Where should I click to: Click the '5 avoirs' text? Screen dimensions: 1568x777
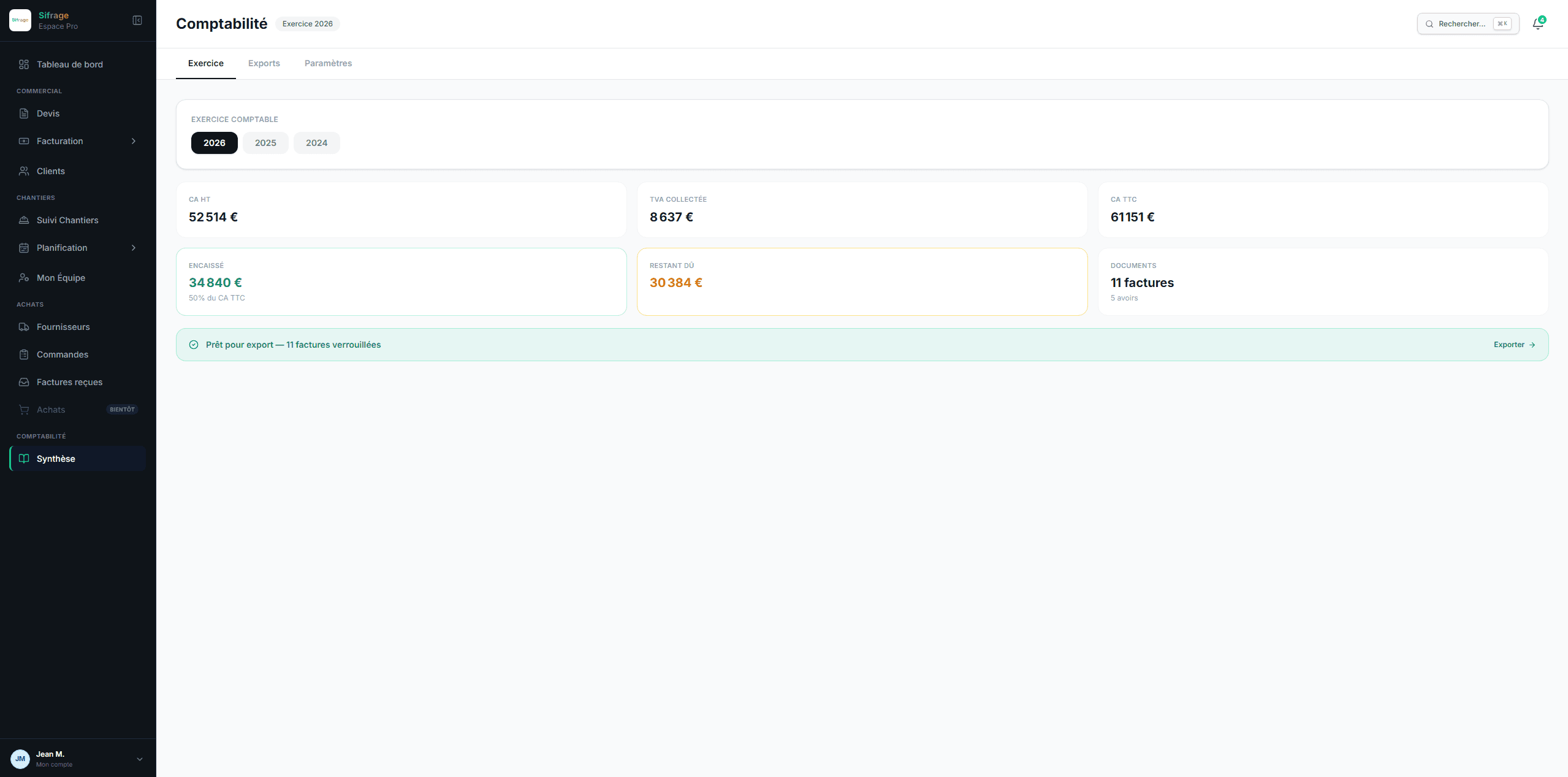pos(1124,298)
